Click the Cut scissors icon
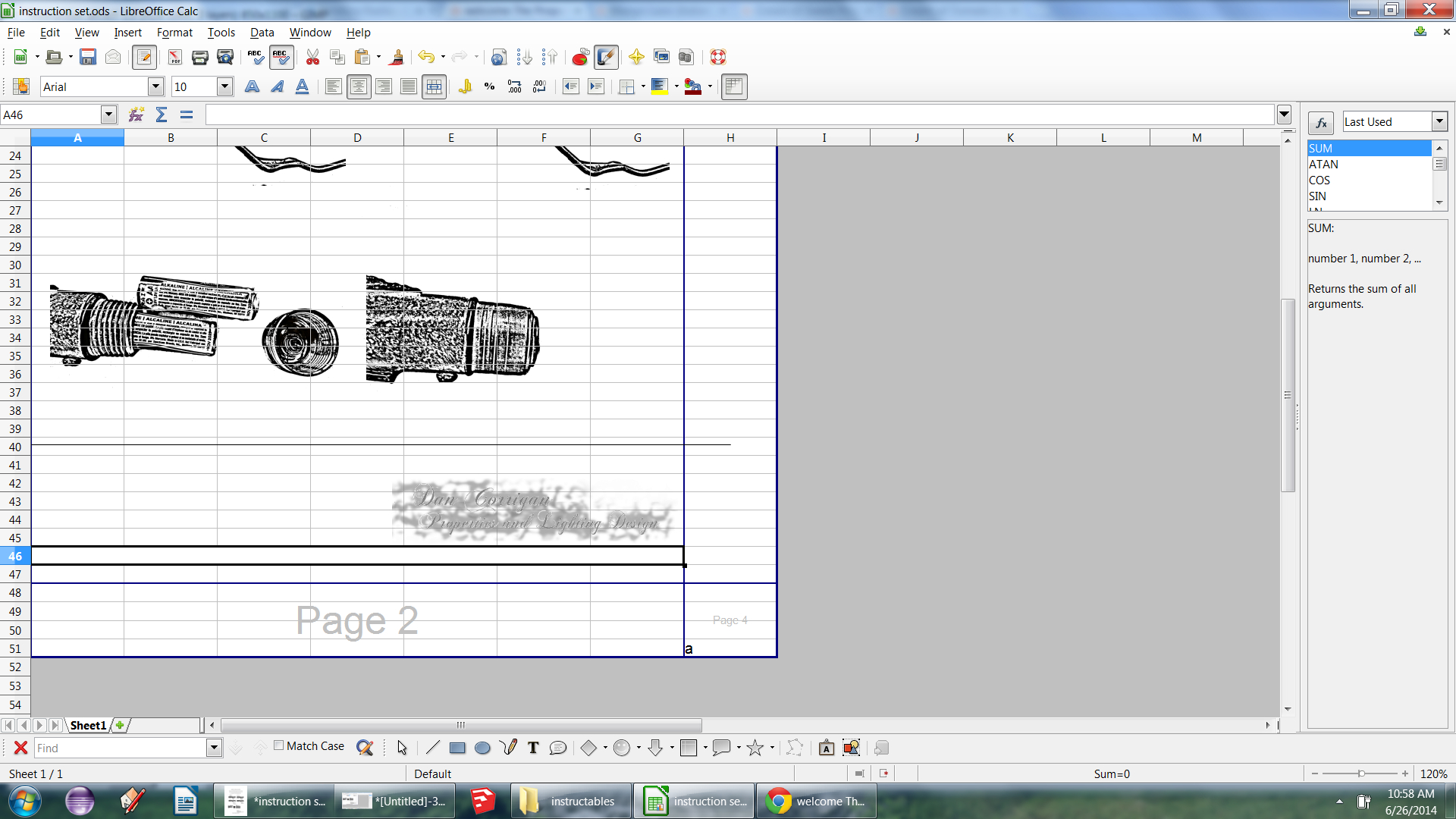1456x819 pixels. coord(312,57)
